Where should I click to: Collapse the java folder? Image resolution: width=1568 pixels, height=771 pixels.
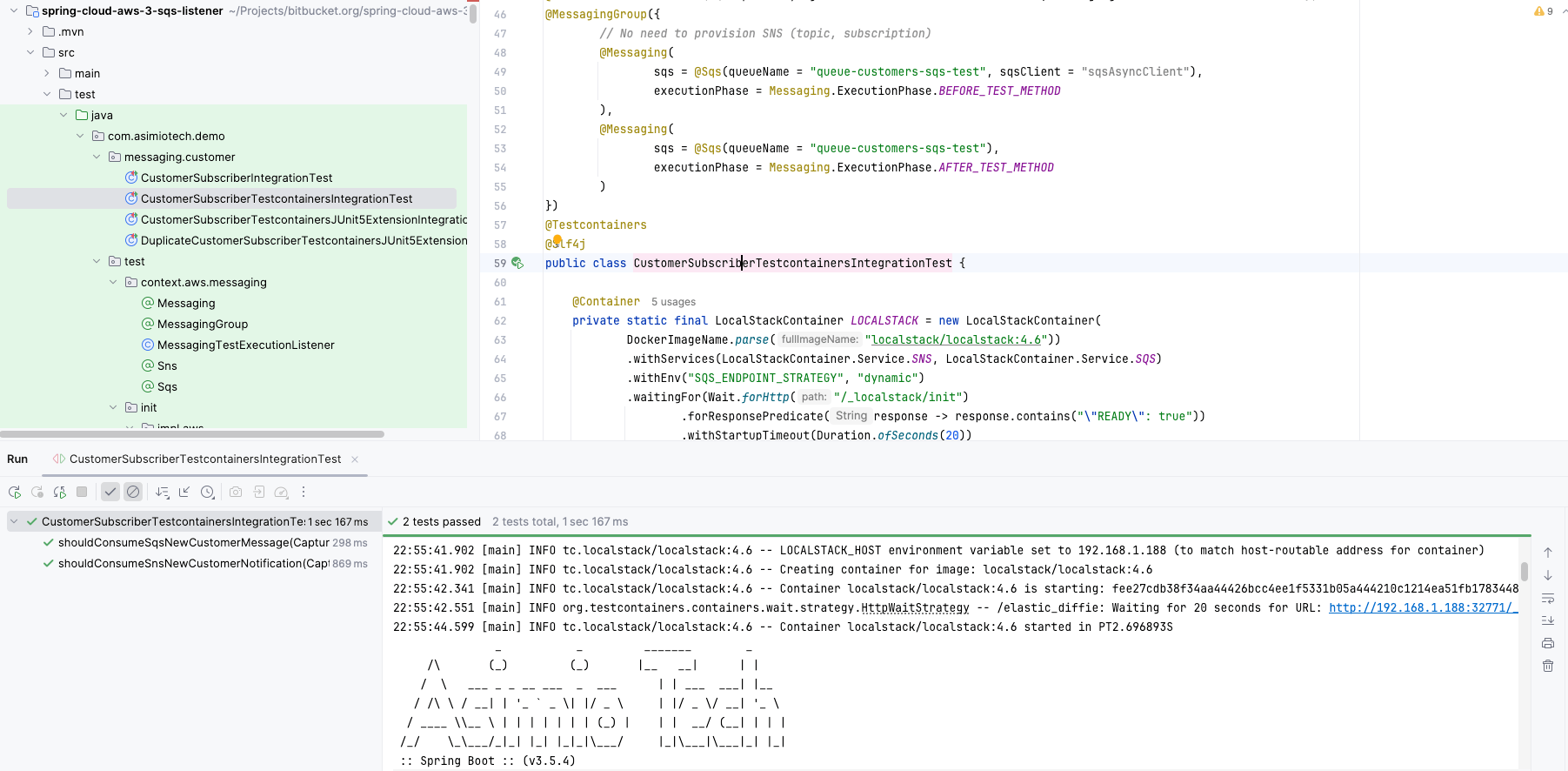[63, 116]
